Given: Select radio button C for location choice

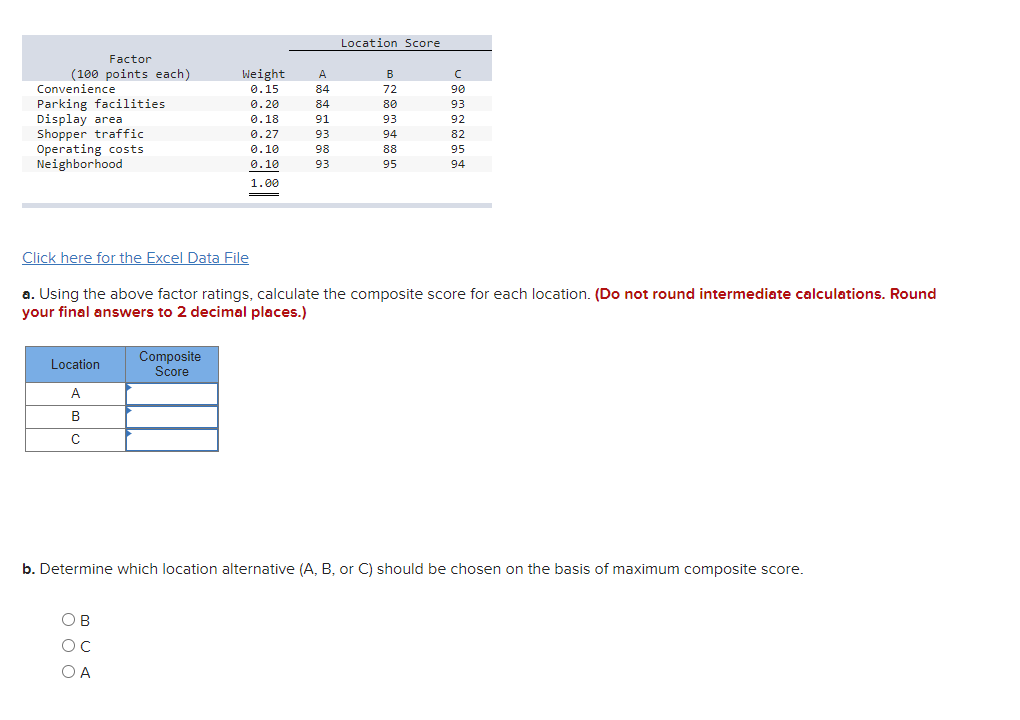Looking at the screenshot, I should pyautogui.click(x=69, y=646).
